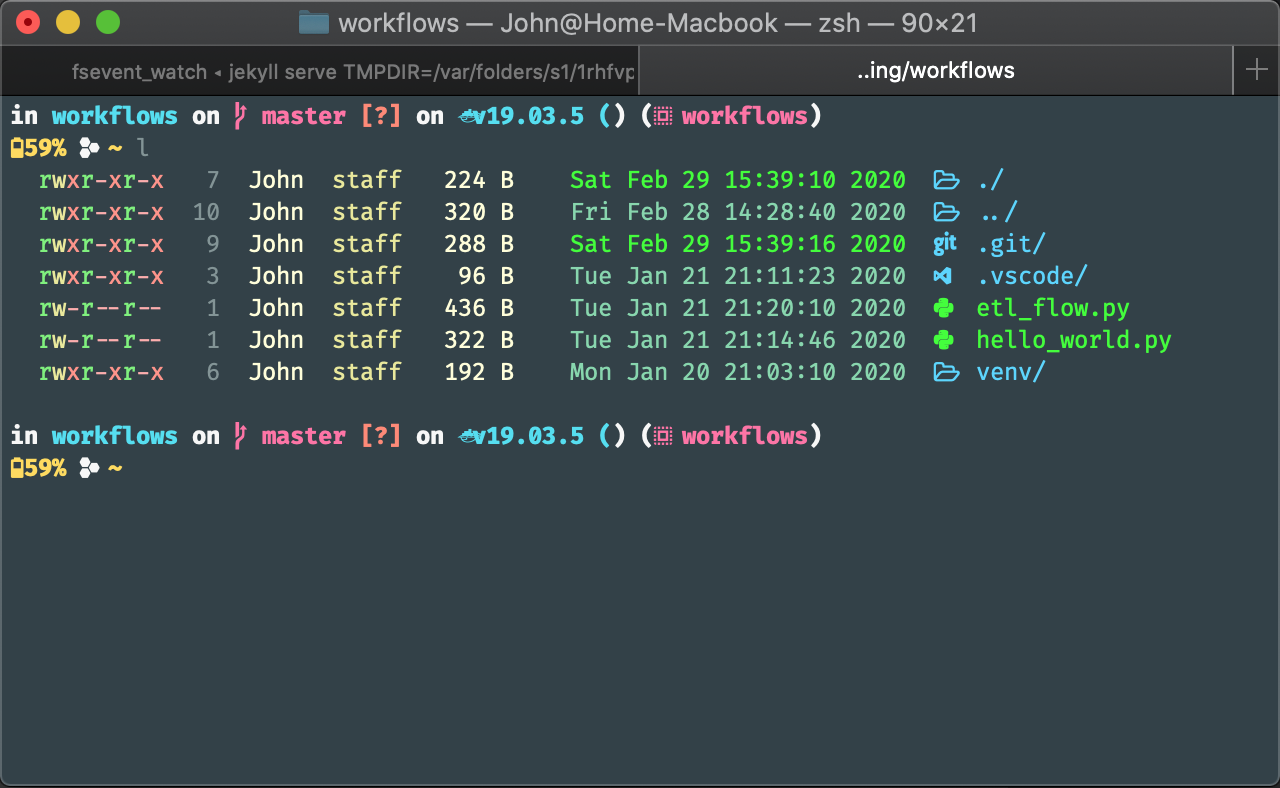Viewport: 1280px width, 788px height.
Task: Click the Python icon beside hello_world.py
Action: 944,340
